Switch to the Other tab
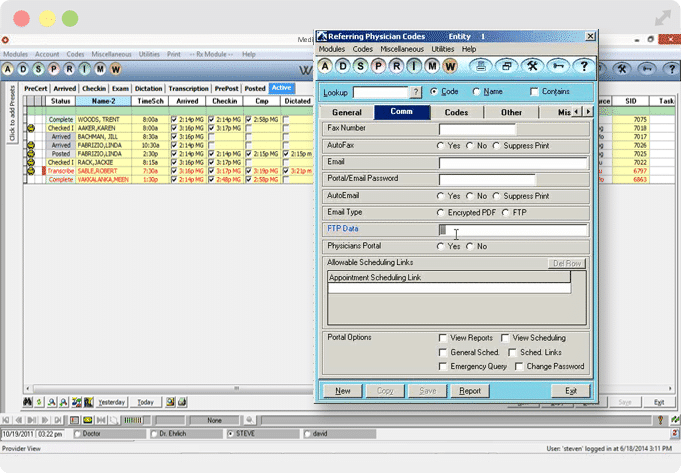Screen dimensions: 681x473 point(511,112)
